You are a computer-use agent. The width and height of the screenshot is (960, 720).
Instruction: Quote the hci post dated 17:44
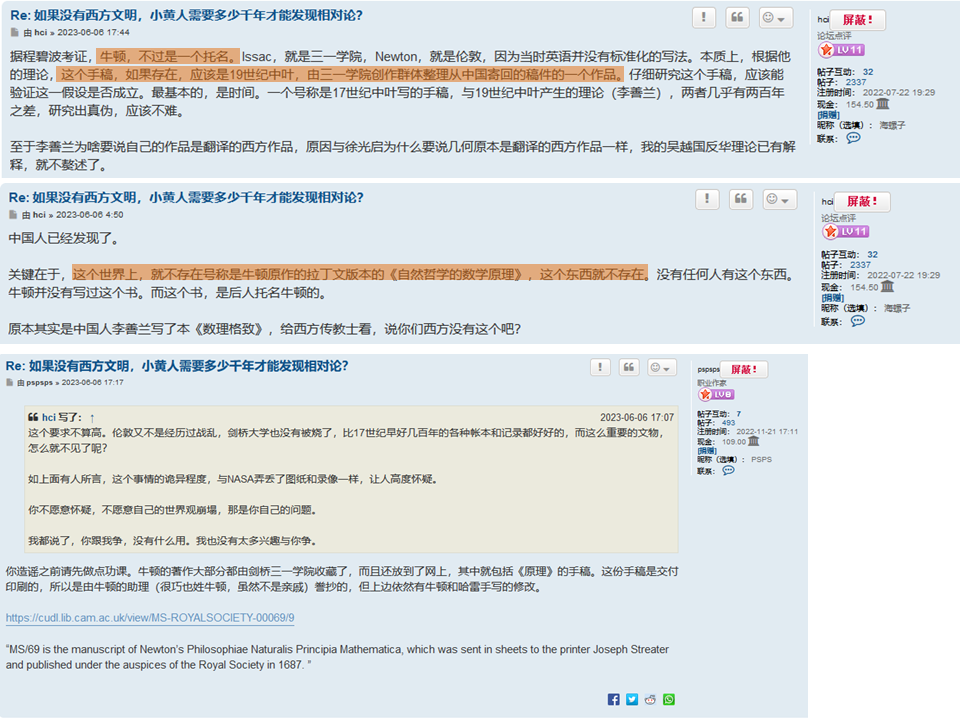737,17
